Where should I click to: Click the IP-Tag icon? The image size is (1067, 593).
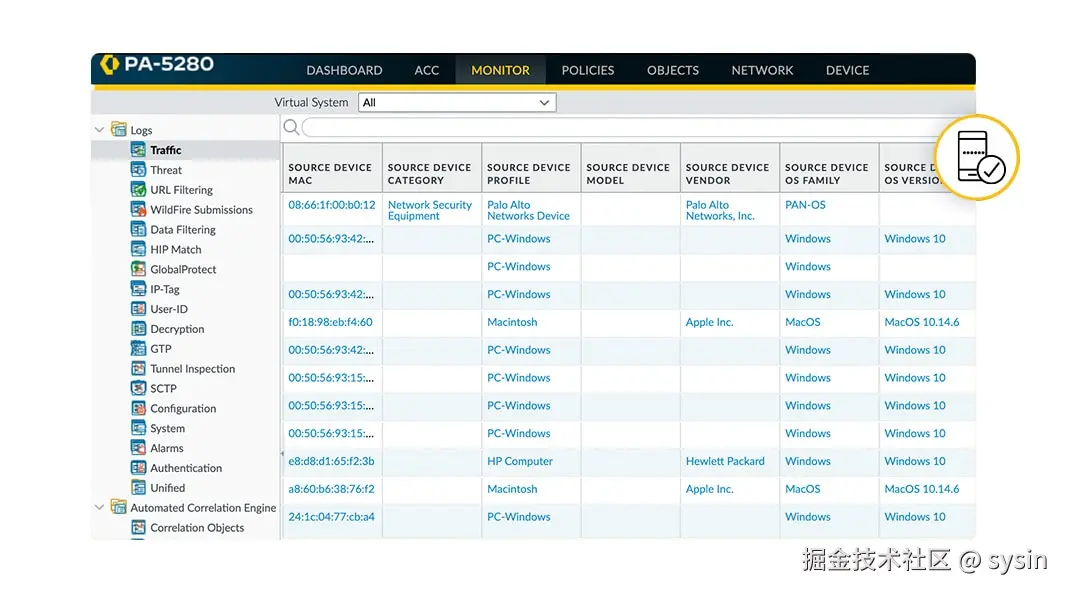(138, 289)
